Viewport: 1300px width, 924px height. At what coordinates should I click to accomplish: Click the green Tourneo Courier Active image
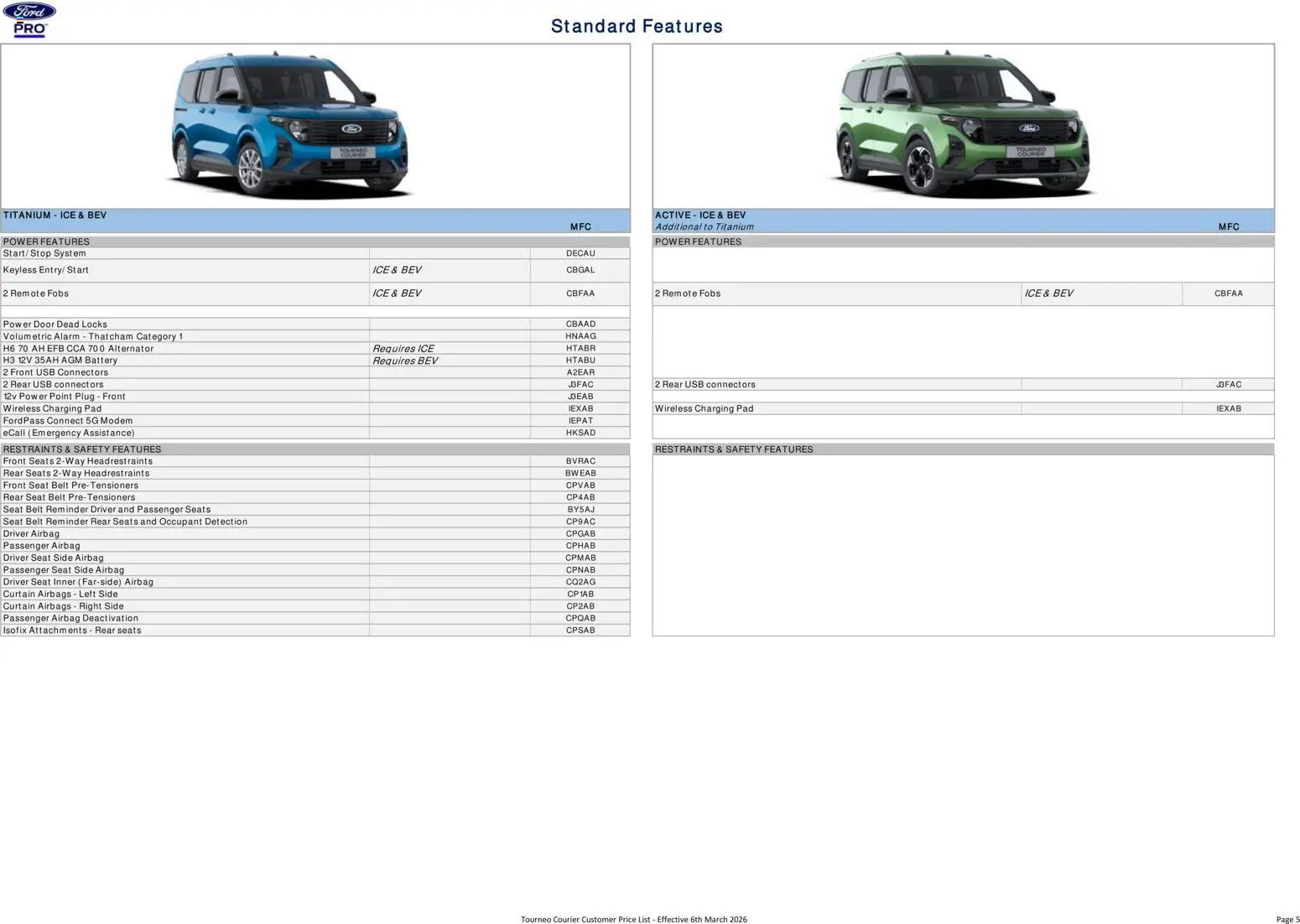963,126
